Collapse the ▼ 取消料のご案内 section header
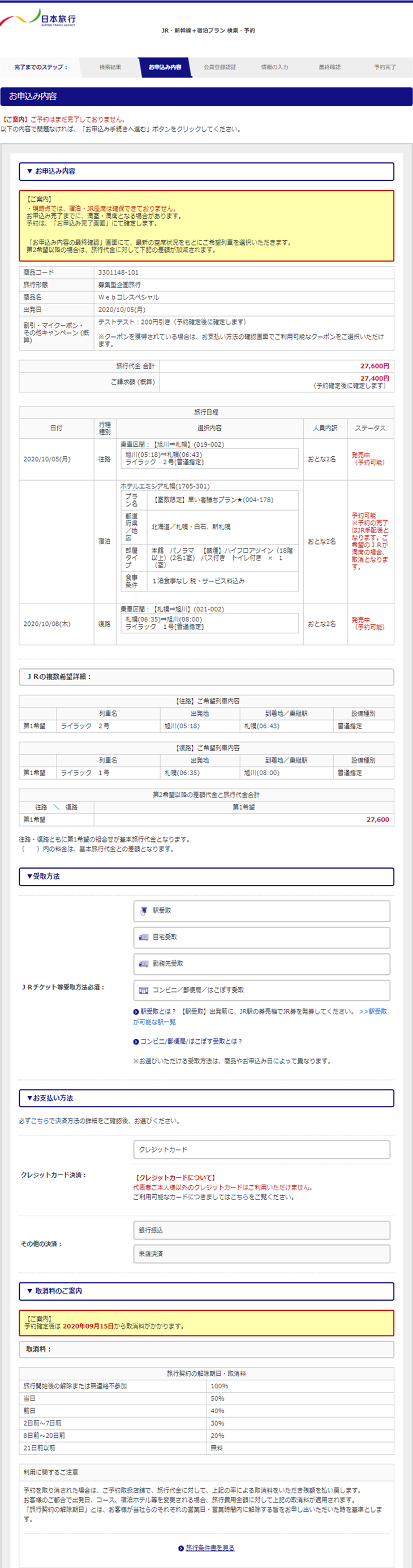This screenshot has width=413, height=1568. point(206,1291)
